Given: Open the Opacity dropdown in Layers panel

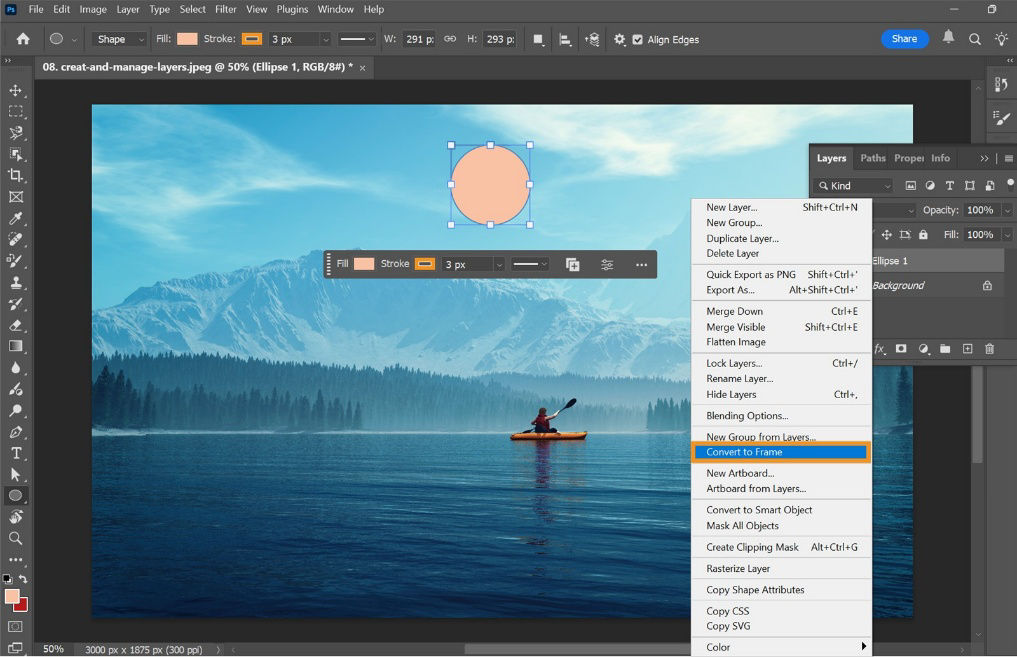Looking at the screenshot, I should (1006, 210).
